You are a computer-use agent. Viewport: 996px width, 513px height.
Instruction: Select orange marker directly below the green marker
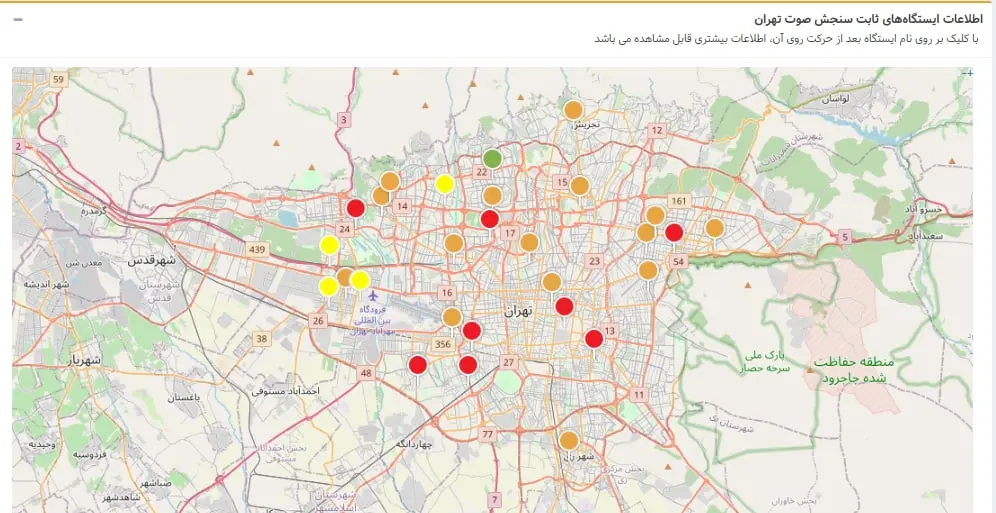[x=492, y=196]
